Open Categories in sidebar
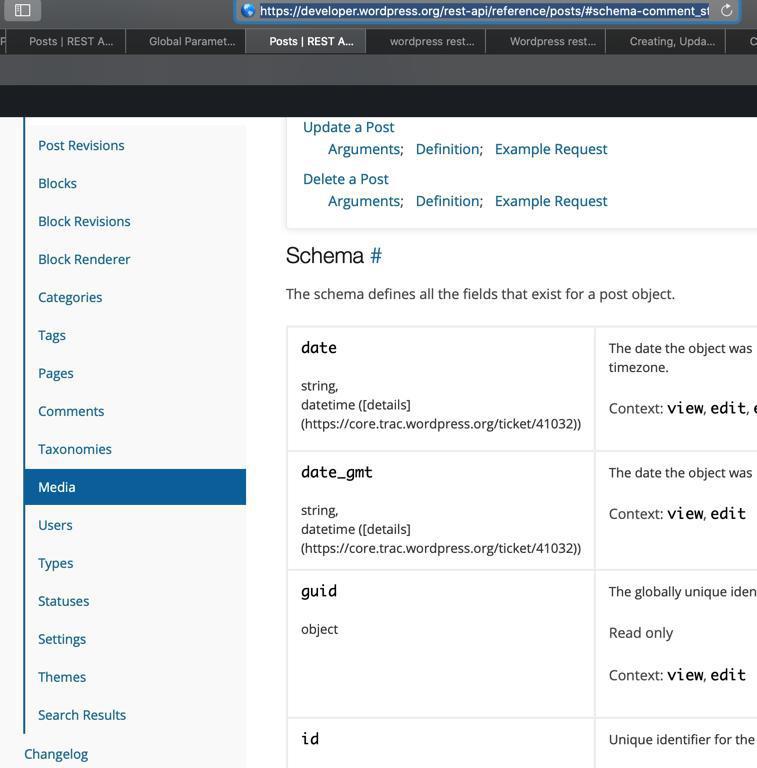The width and height of the screenshot is (757, 768). 70,298
